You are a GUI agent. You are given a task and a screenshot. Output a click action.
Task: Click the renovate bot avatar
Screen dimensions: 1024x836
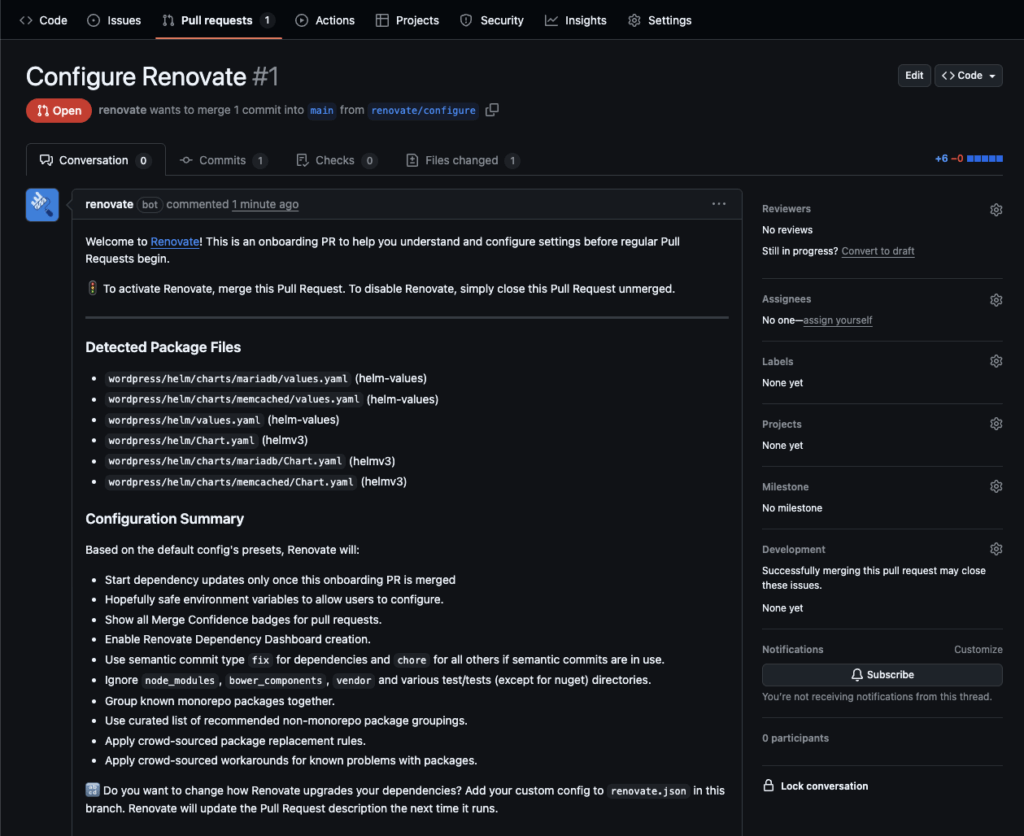pos(42,204)
